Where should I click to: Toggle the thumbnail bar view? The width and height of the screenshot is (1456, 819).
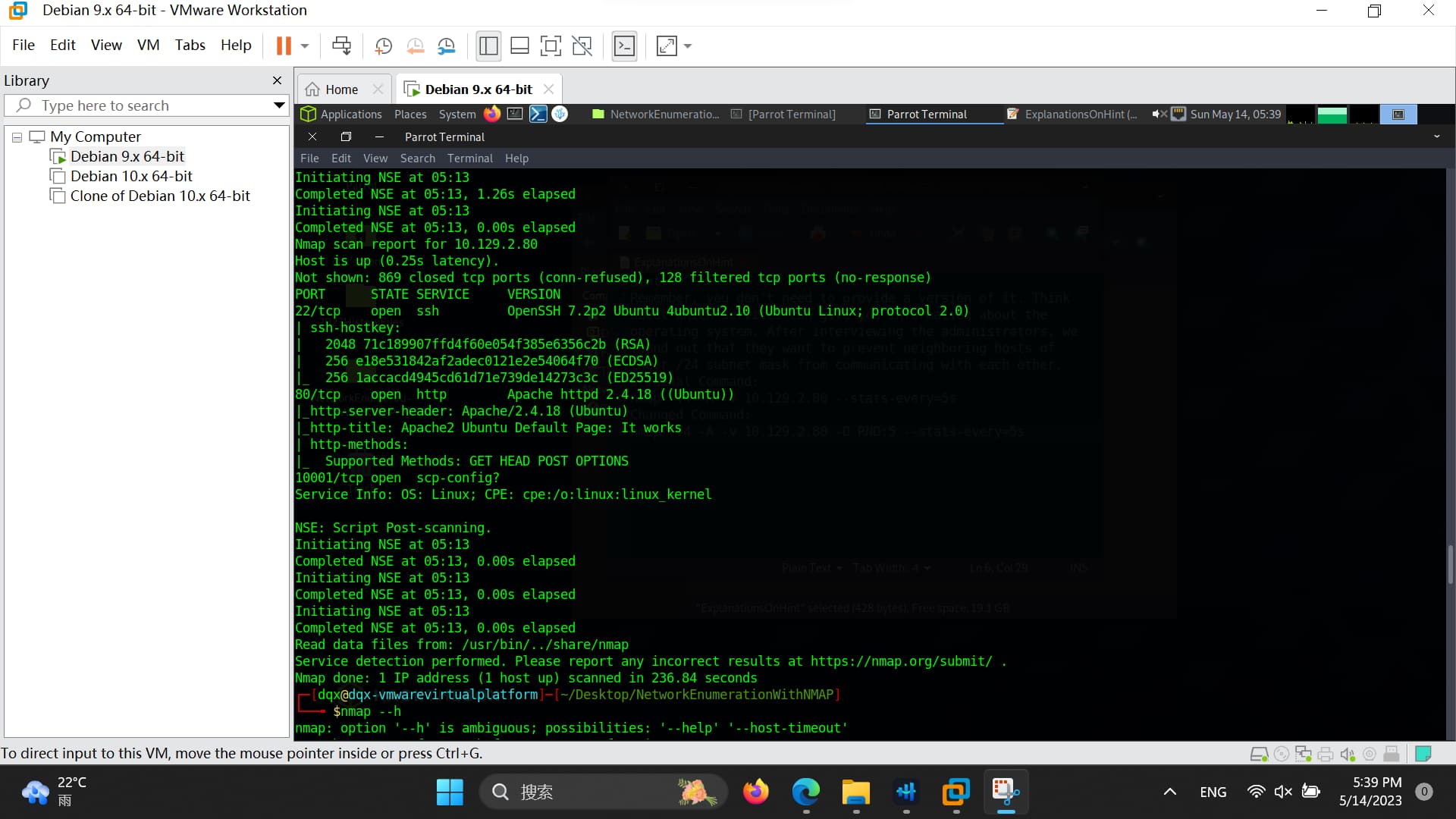[519, 46]
